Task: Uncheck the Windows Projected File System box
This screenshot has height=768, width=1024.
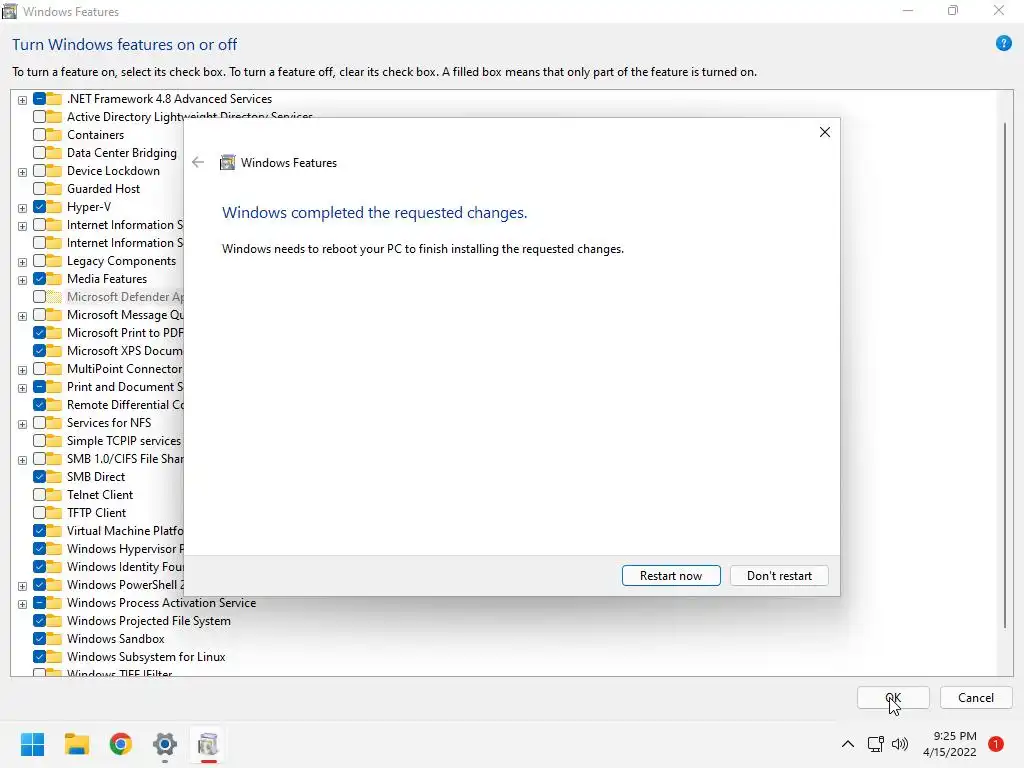Action: [39, 621]
